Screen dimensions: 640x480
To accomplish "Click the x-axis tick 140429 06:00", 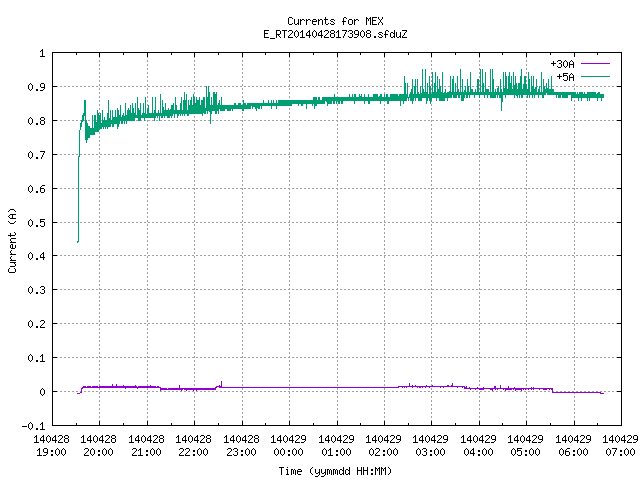I will pyautogui.click(x=573, y=445).
